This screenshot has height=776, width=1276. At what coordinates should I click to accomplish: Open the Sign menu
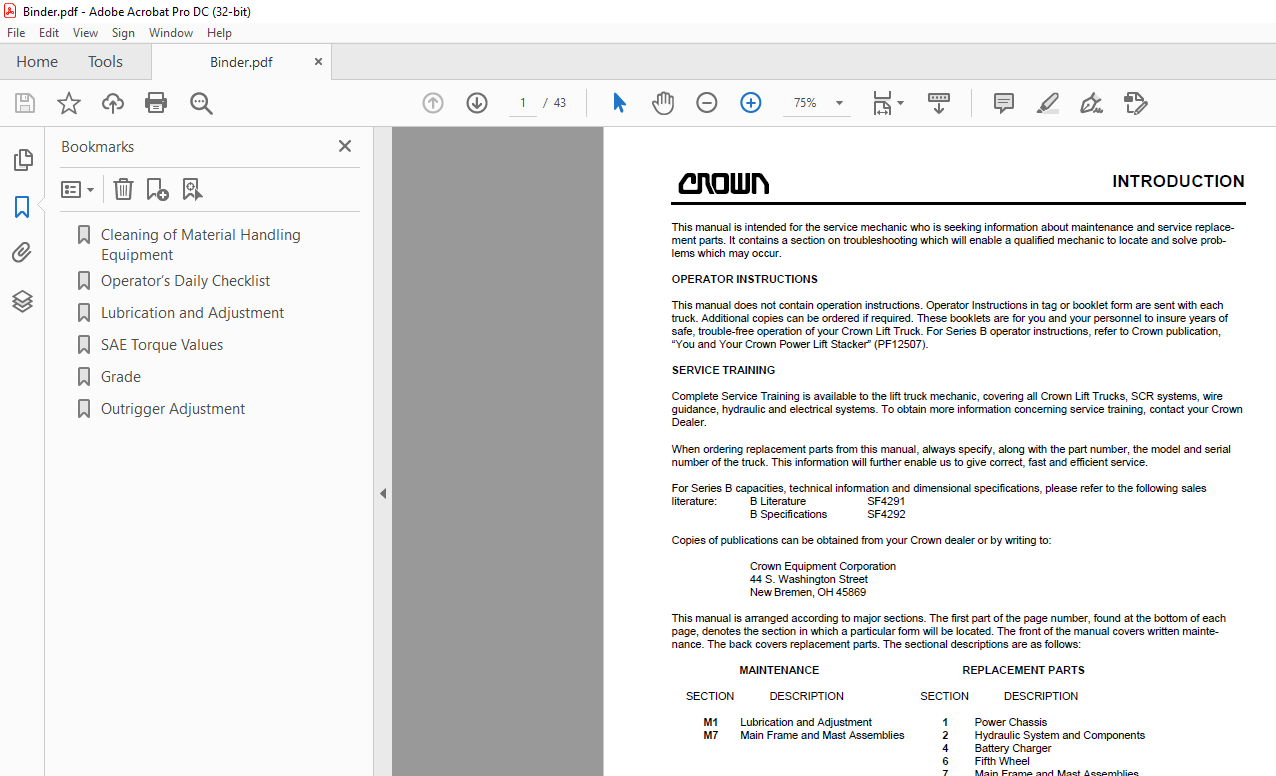point(123,33)
